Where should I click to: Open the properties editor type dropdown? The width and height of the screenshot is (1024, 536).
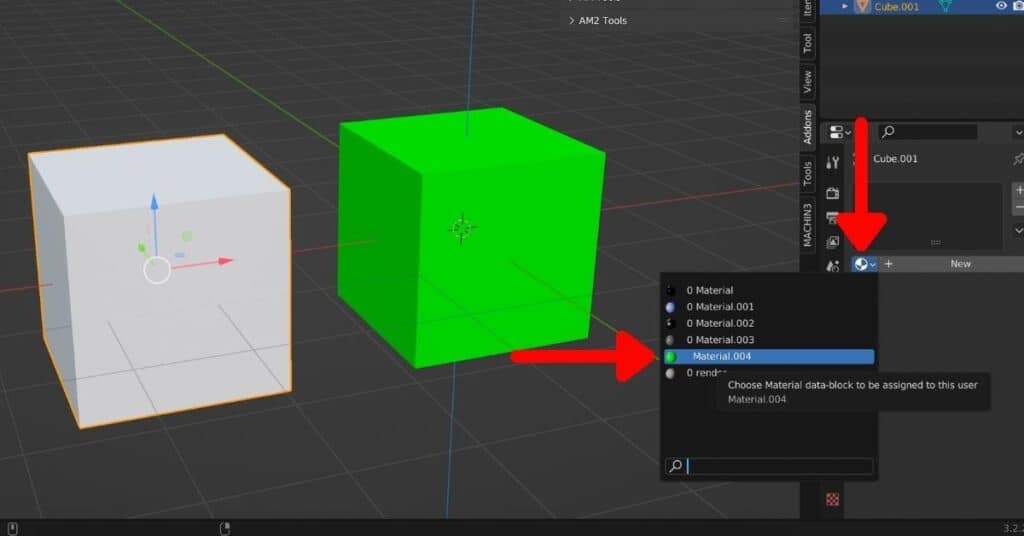click(840, 132)
